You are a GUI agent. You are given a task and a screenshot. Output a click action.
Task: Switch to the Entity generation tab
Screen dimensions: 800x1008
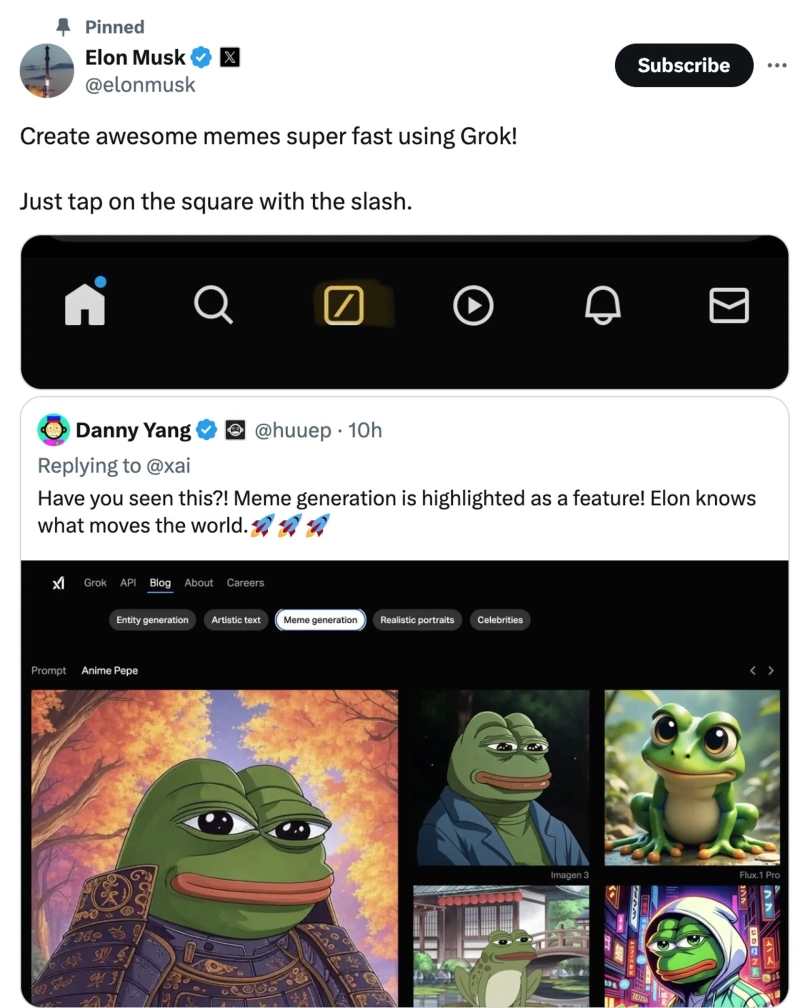click(x=152, y=620)
